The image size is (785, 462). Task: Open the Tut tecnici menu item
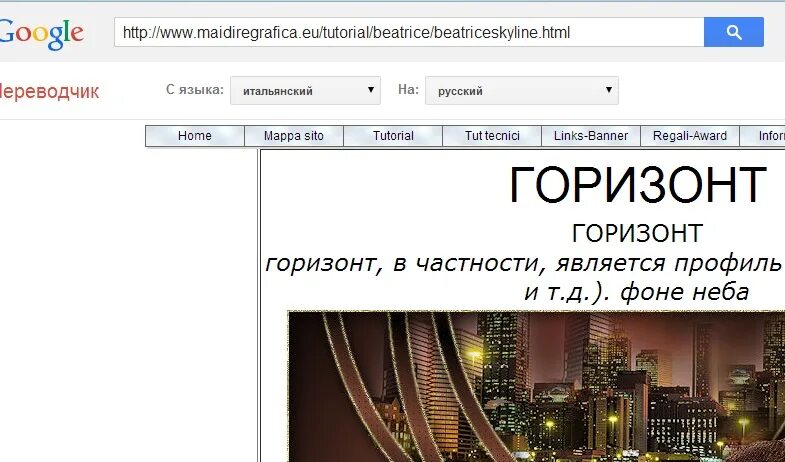click(x=492, y=136)
